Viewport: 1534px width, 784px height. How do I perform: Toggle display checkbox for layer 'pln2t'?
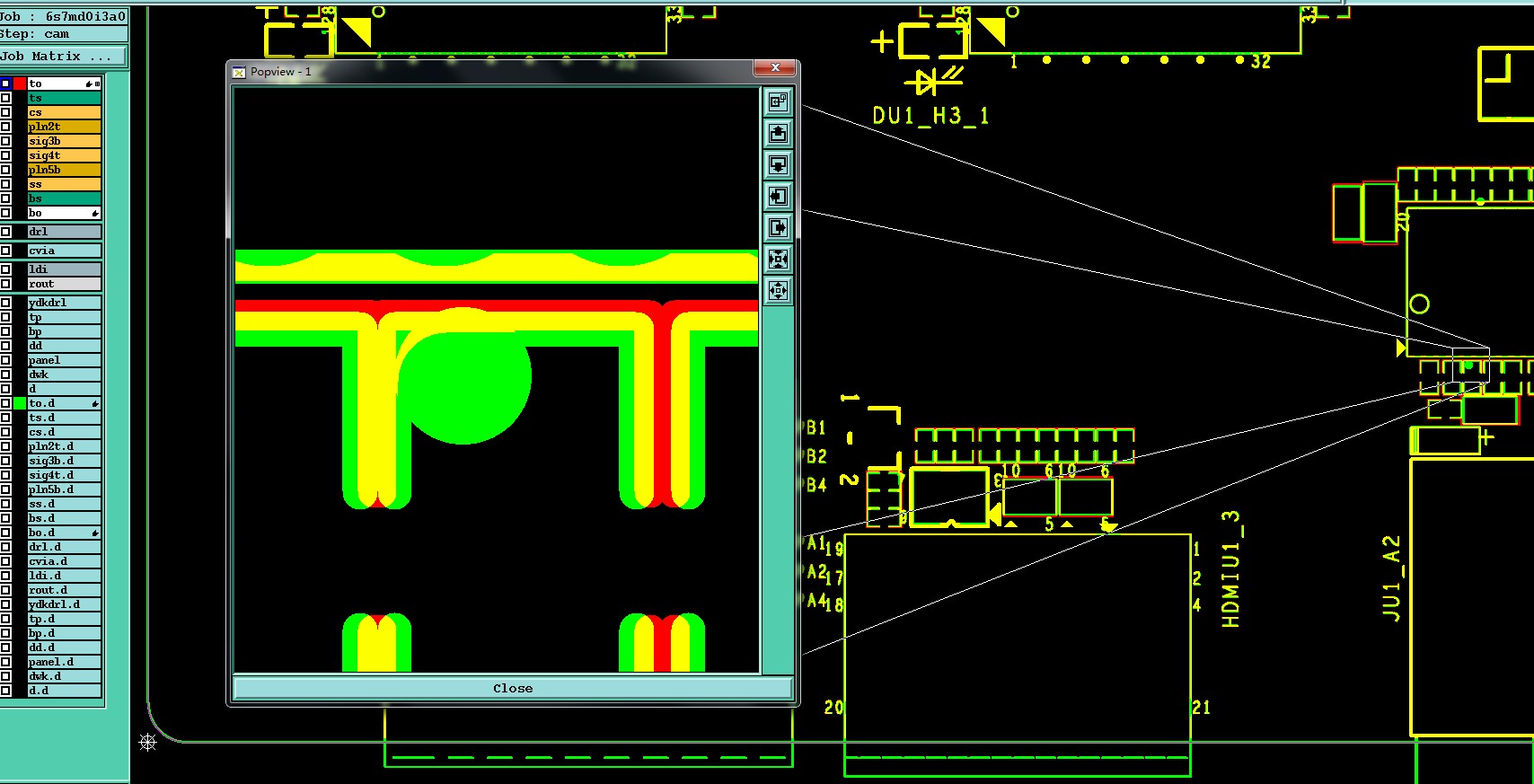5,127
